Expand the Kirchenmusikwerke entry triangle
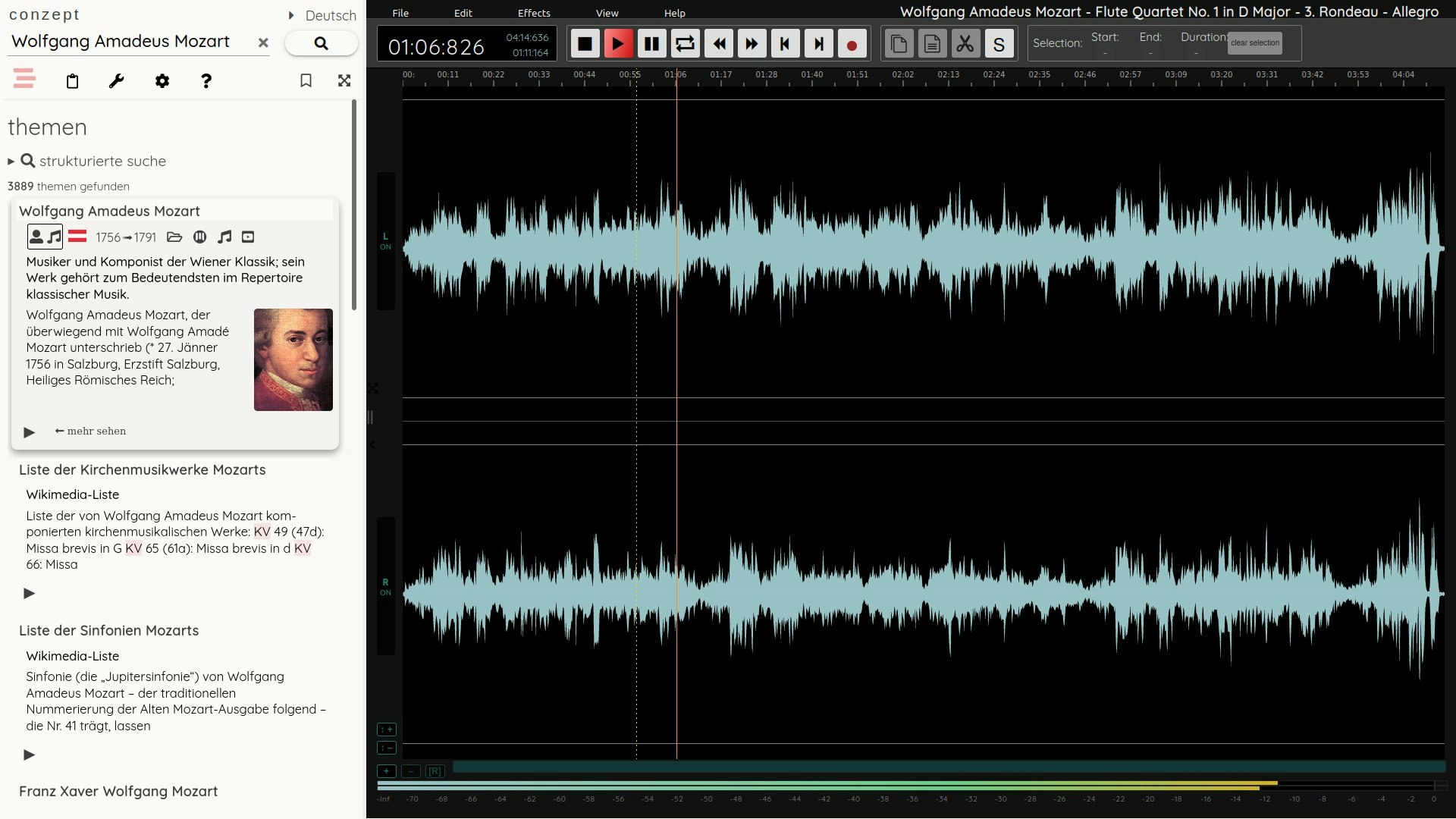The image size is (1456, 819). click(29, 593)
